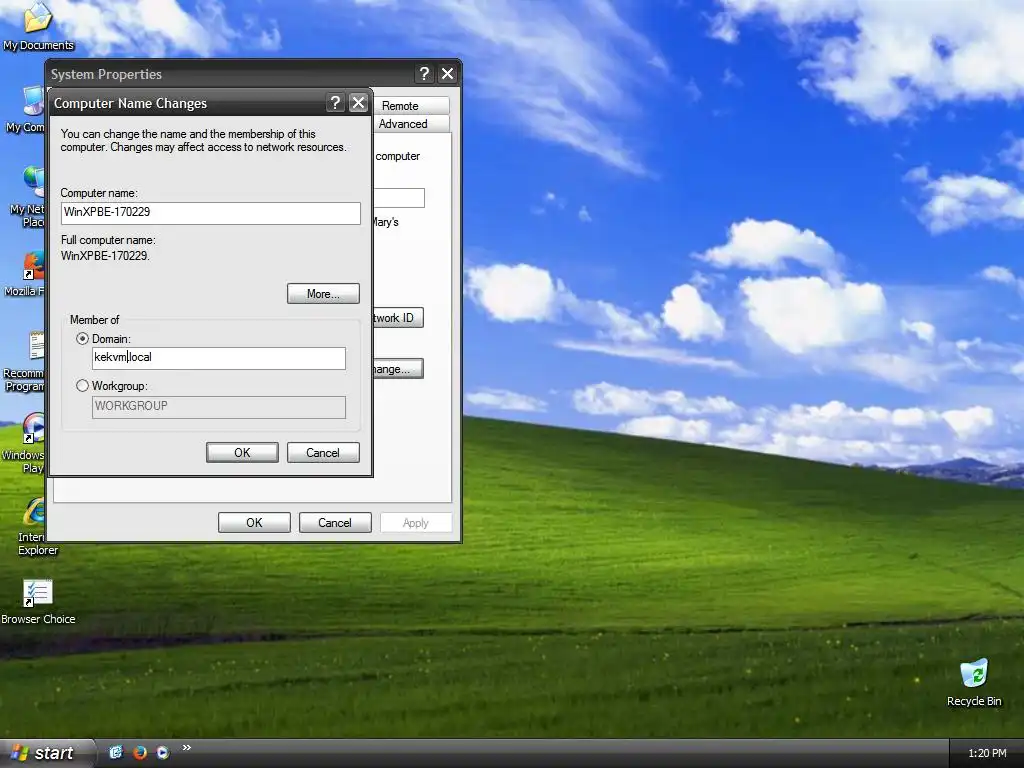The image size is (1024, 768).
Task: Expand the Quick Launch overflow chevron
Action: [187, 748]
